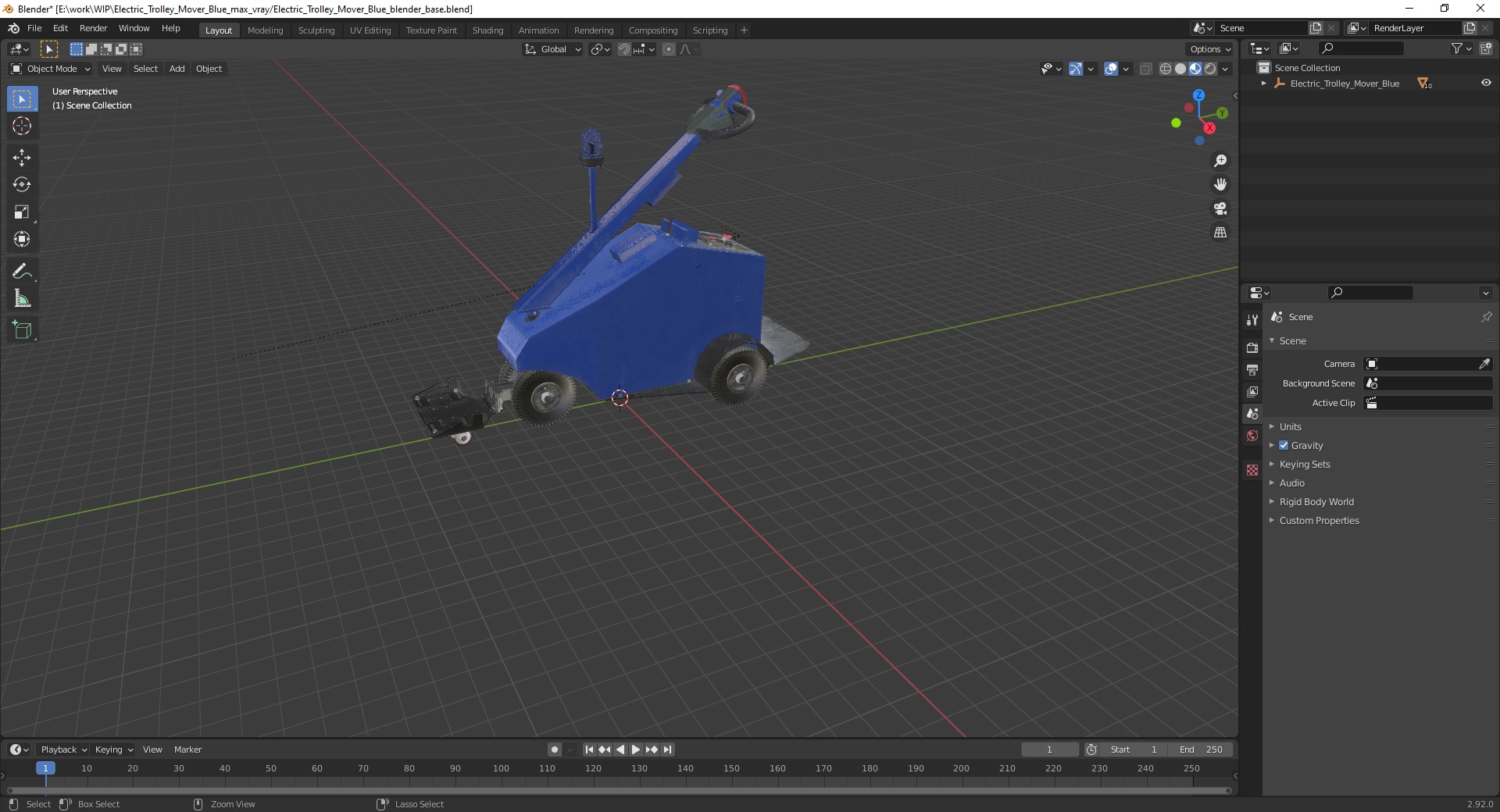Open the Global transform orientation dropdown
The width and height of the screenshot is (1500, 812).
[553, 49]
